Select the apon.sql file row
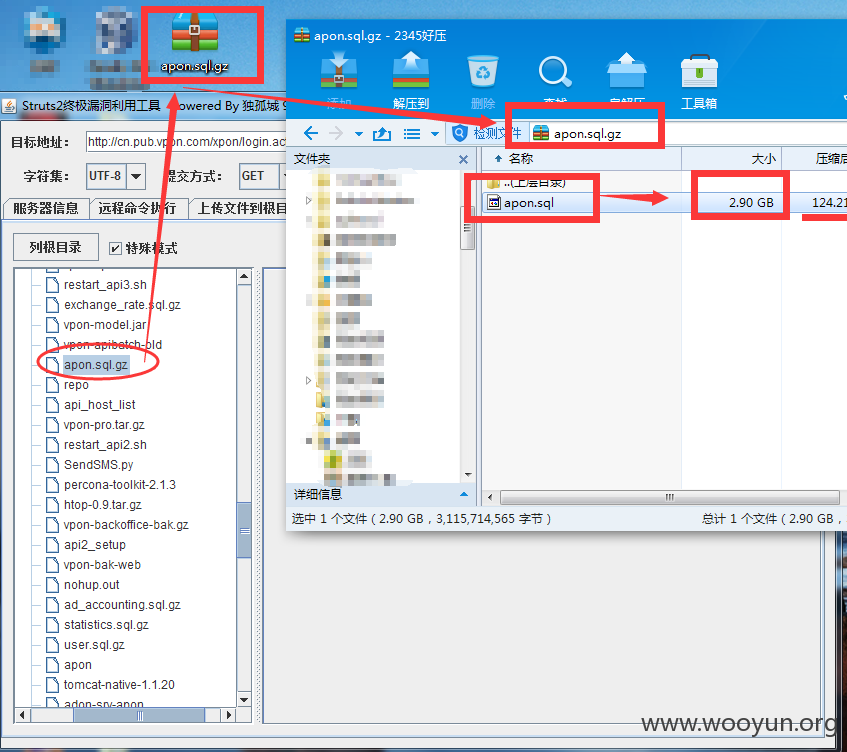Viewport: 847px width, 752px height. click(664, 203)
